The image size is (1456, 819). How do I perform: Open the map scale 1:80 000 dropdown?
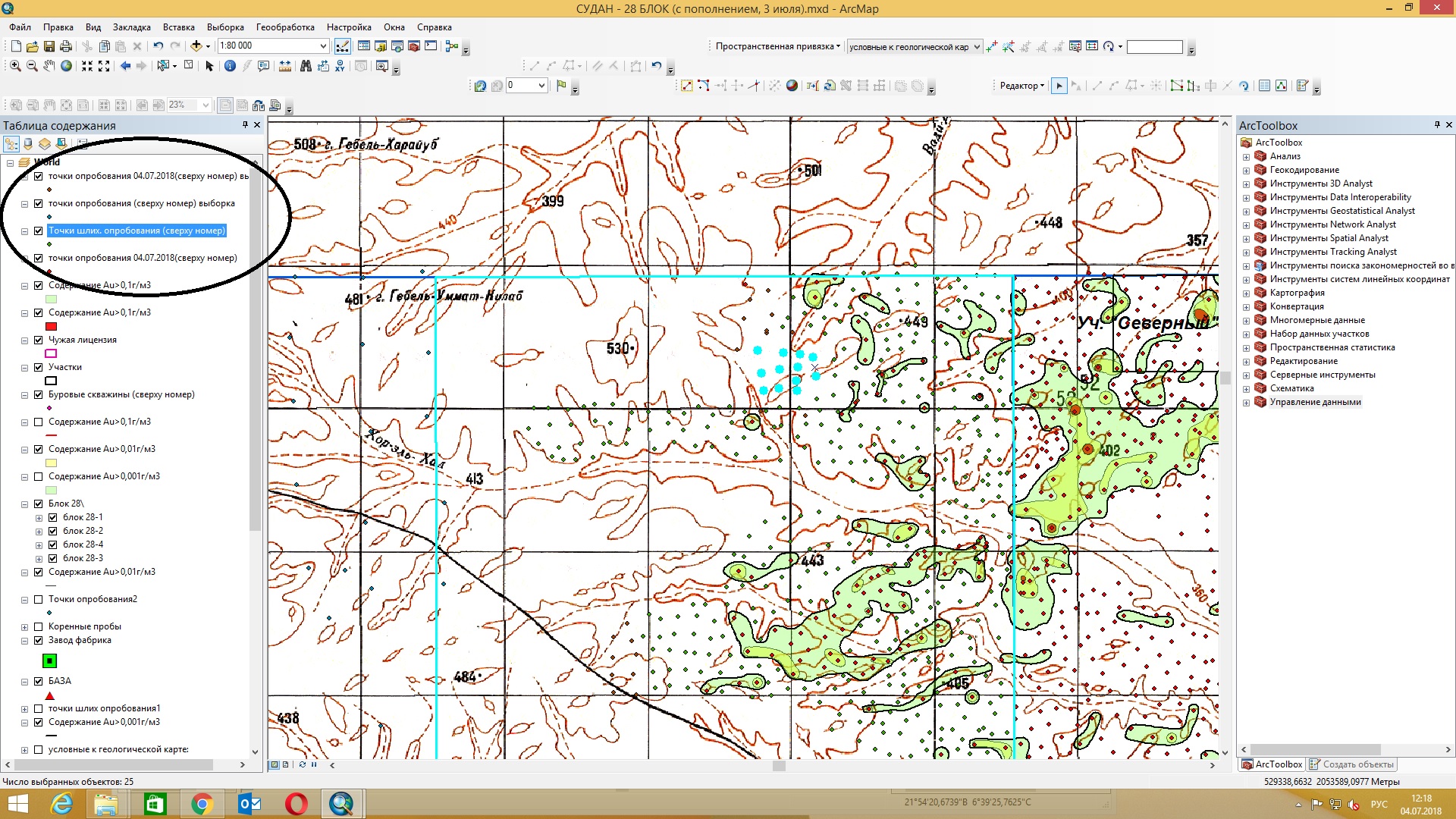point(322,46)
